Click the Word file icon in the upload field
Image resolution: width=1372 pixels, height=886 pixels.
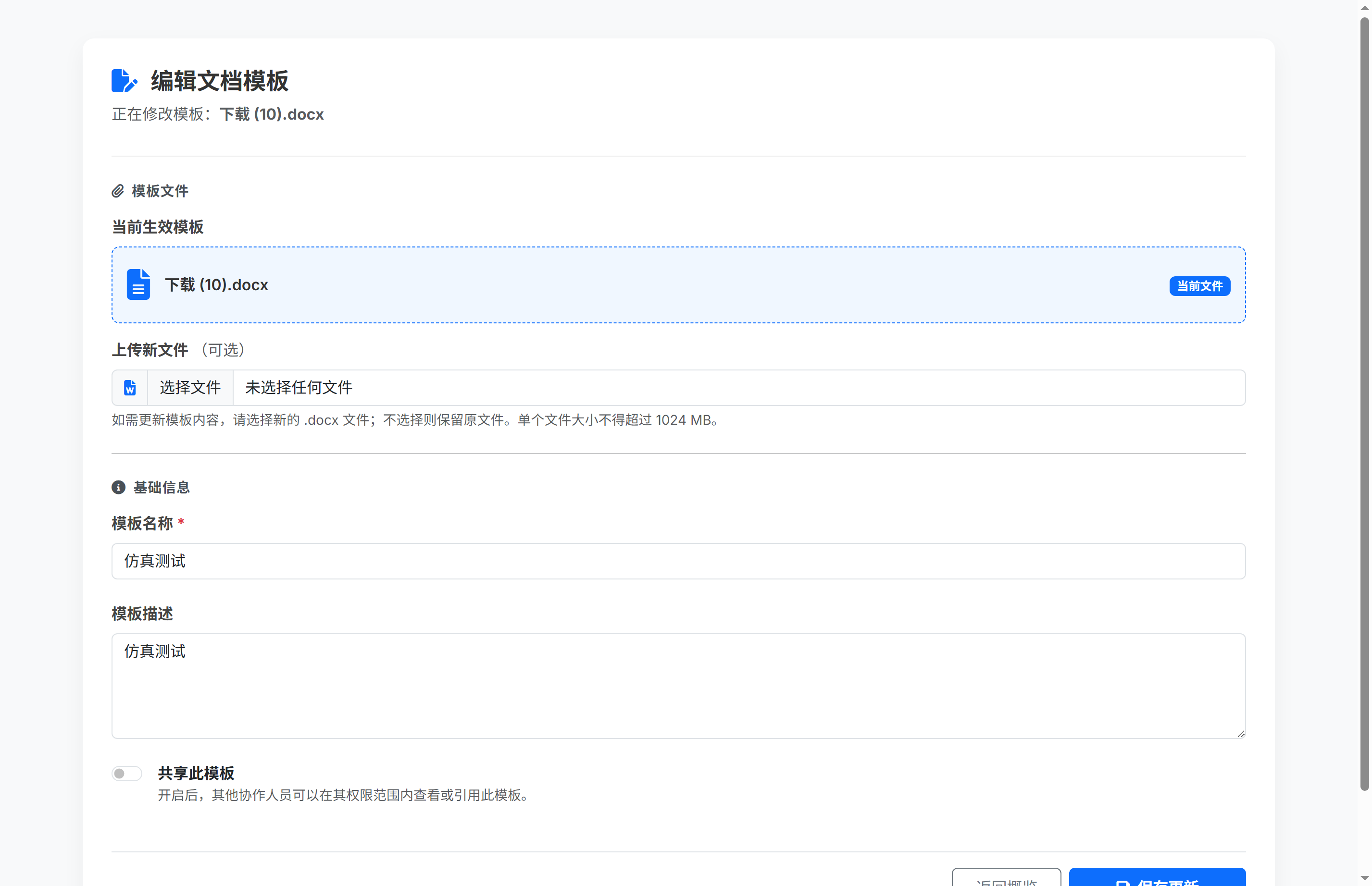point(130,388)
